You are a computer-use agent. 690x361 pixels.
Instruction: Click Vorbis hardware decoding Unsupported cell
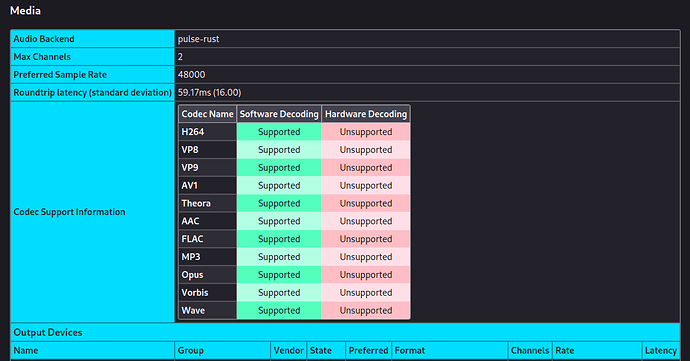point(366,292)
